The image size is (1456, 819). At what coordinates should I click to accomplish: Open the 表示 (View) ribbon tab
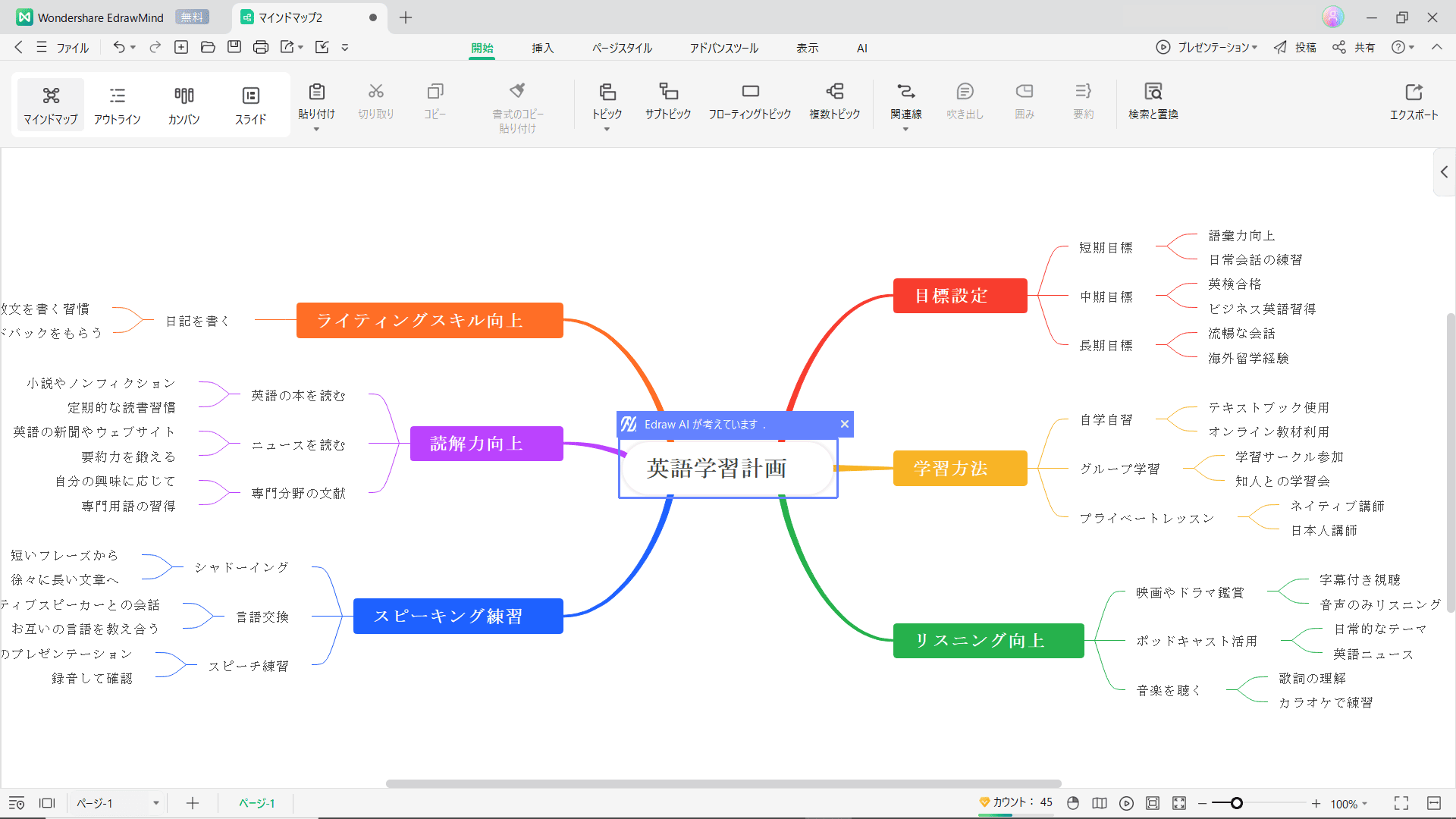(x=807, y=48)
